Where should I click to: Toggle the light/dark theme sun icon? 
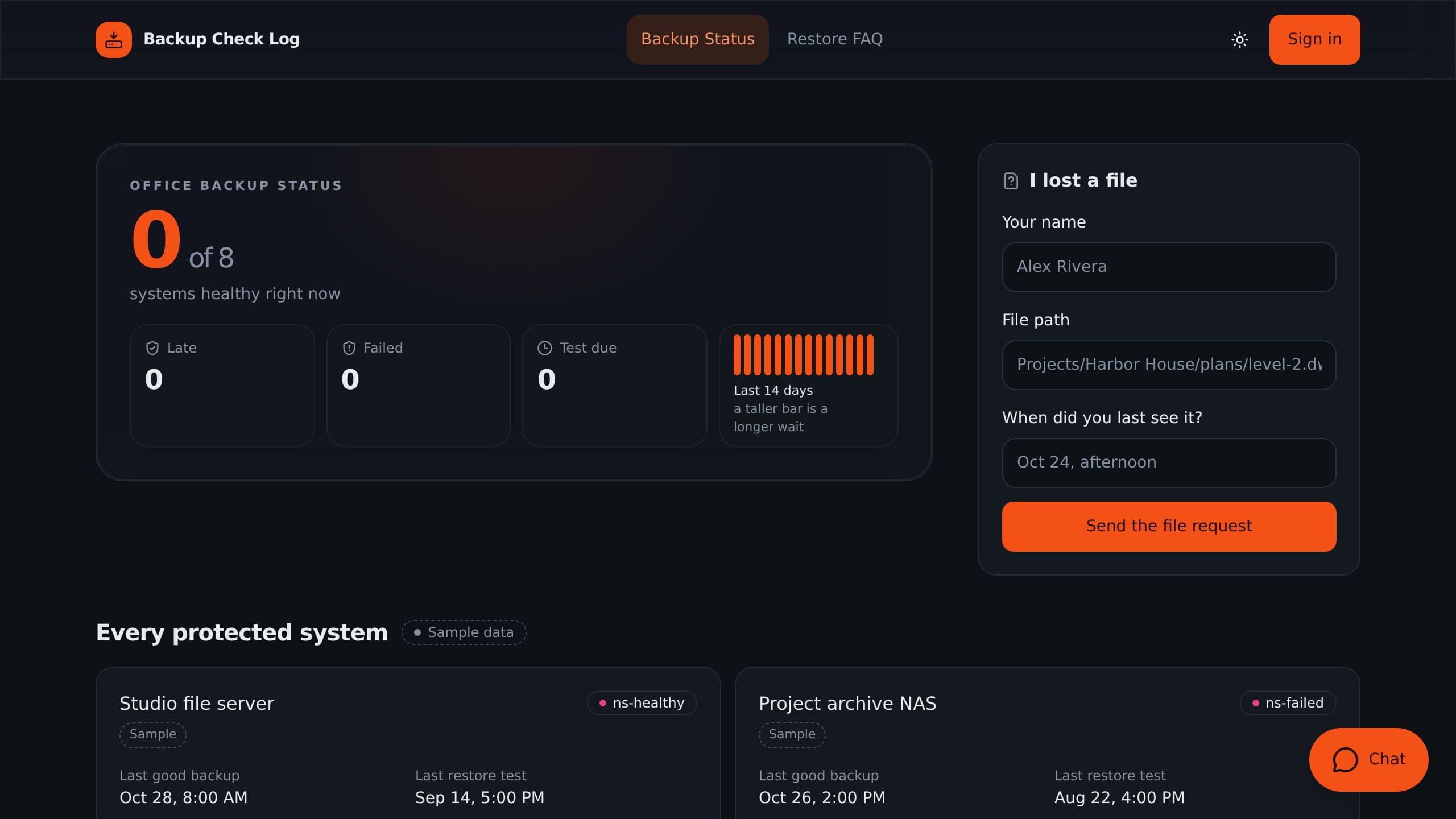pyautogui.click(x=1240, y=40)
